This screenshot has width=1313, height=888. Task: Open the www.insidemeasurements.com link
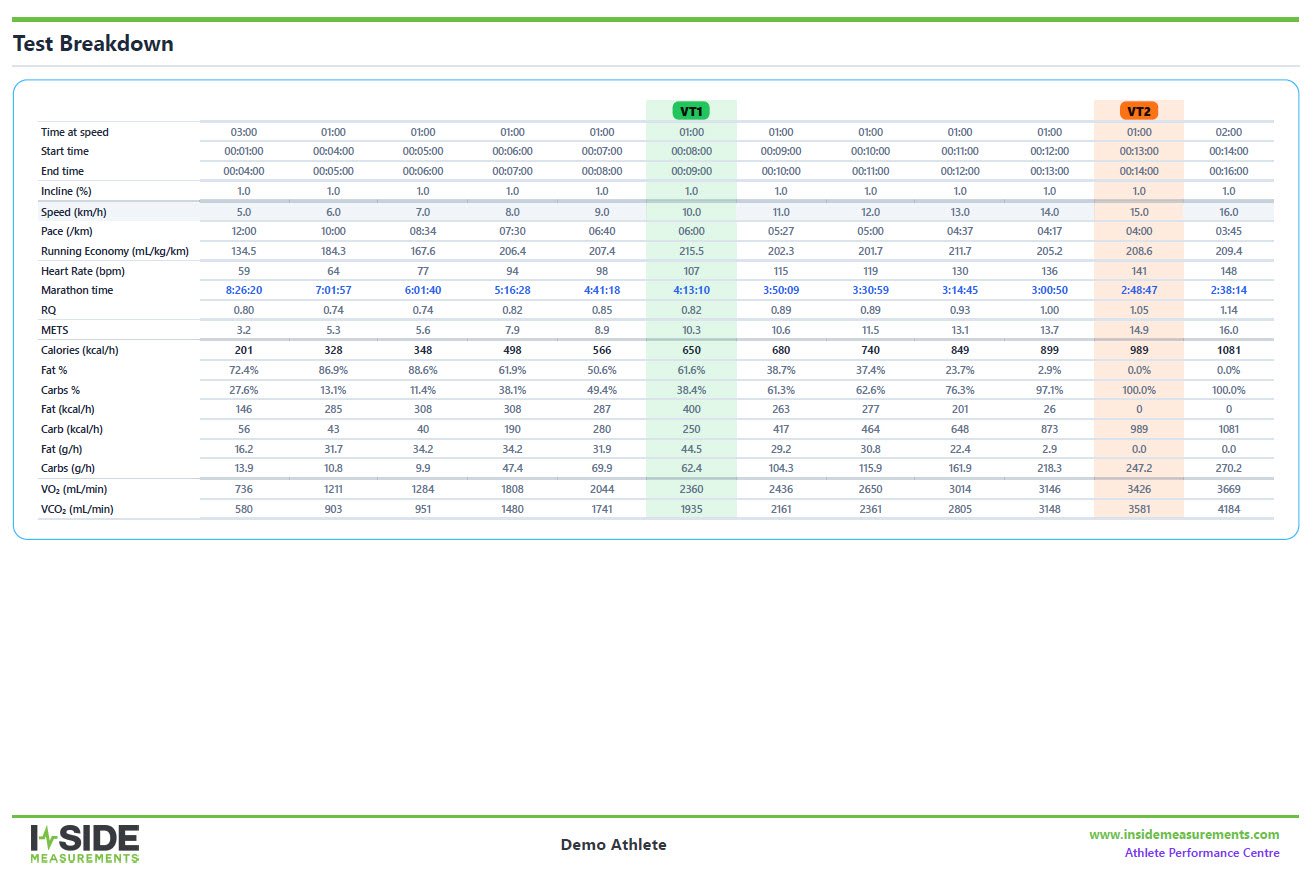(1184, 834)
